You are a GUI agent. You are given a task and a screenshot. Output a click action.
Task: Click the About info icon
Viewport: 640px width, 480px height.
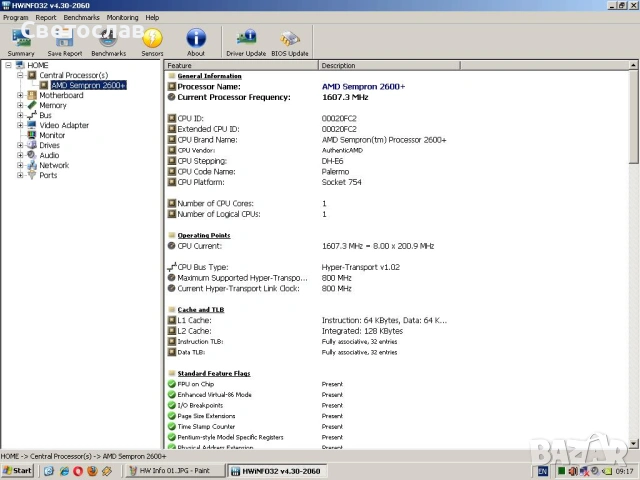click(x=196, y=40)
